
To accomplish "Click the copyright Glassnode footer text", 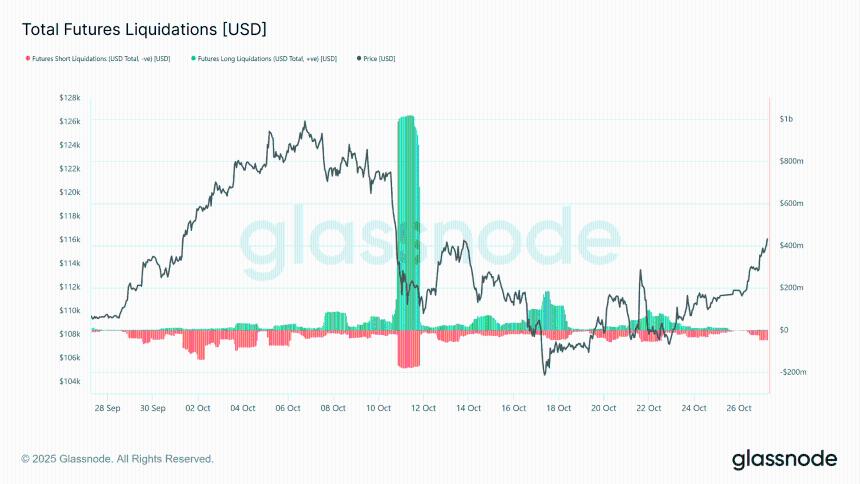I will pyautogui.click(x=117, y=459).
